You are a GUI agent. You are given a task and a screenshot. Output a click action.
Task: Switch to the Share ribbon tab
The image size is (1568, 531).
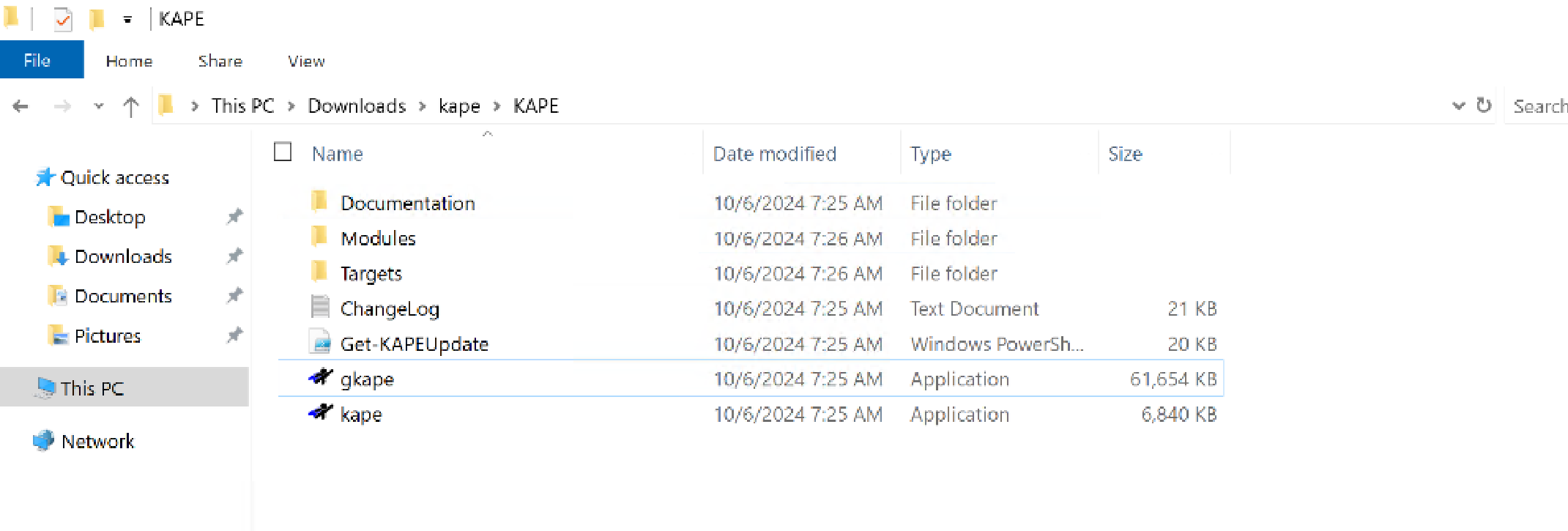coord(220,62)
